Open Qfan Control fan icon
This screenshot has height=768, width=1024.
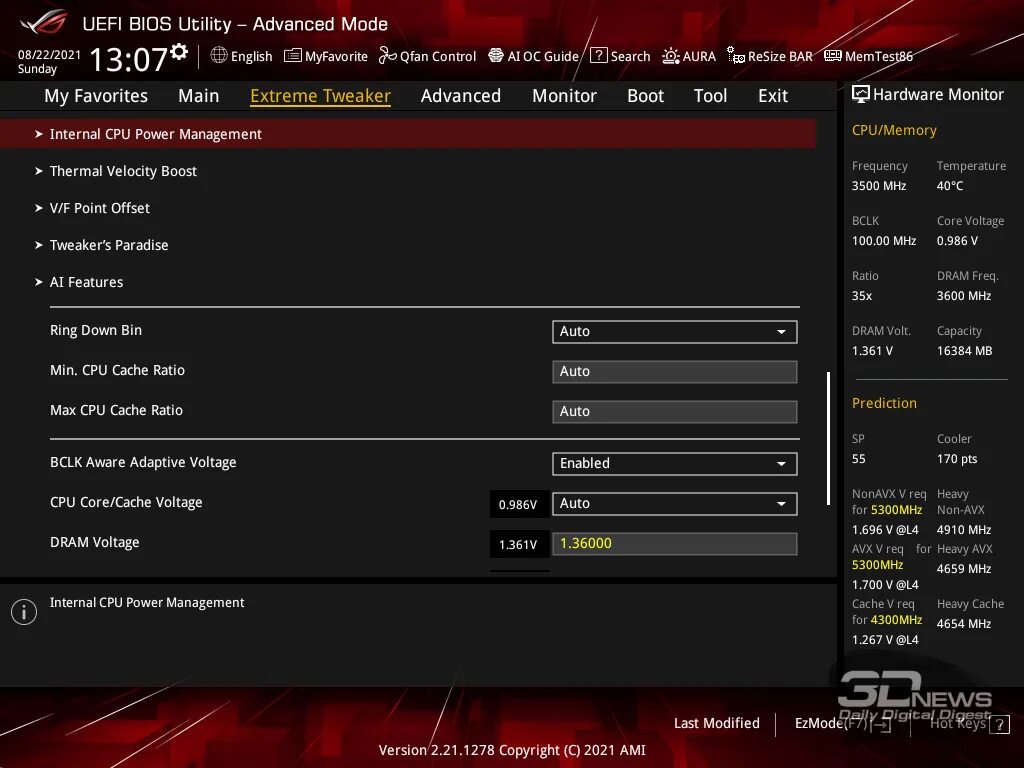(387, 56)
